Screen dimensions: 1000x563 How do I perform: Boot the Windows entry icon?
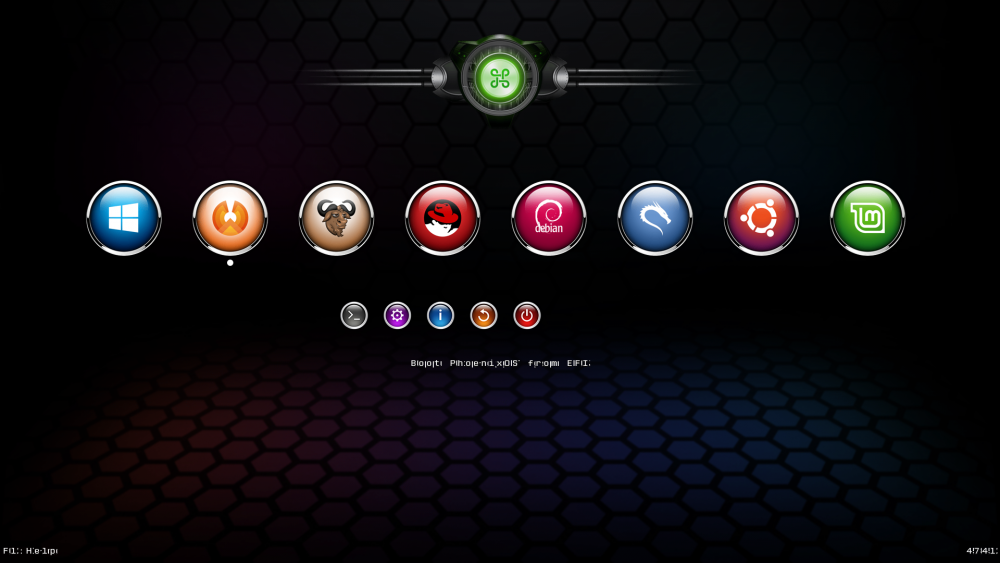tap(124, 218)
